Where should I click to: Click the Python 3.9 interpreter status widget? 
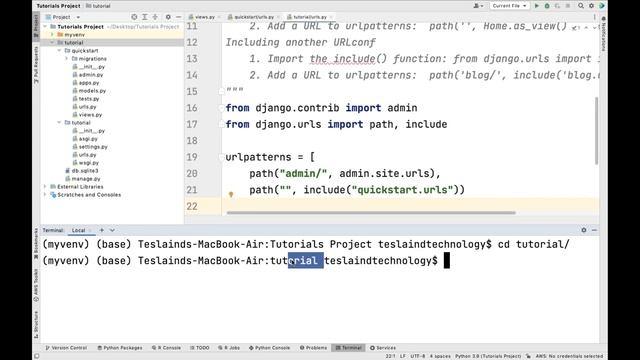coord(488,356)
